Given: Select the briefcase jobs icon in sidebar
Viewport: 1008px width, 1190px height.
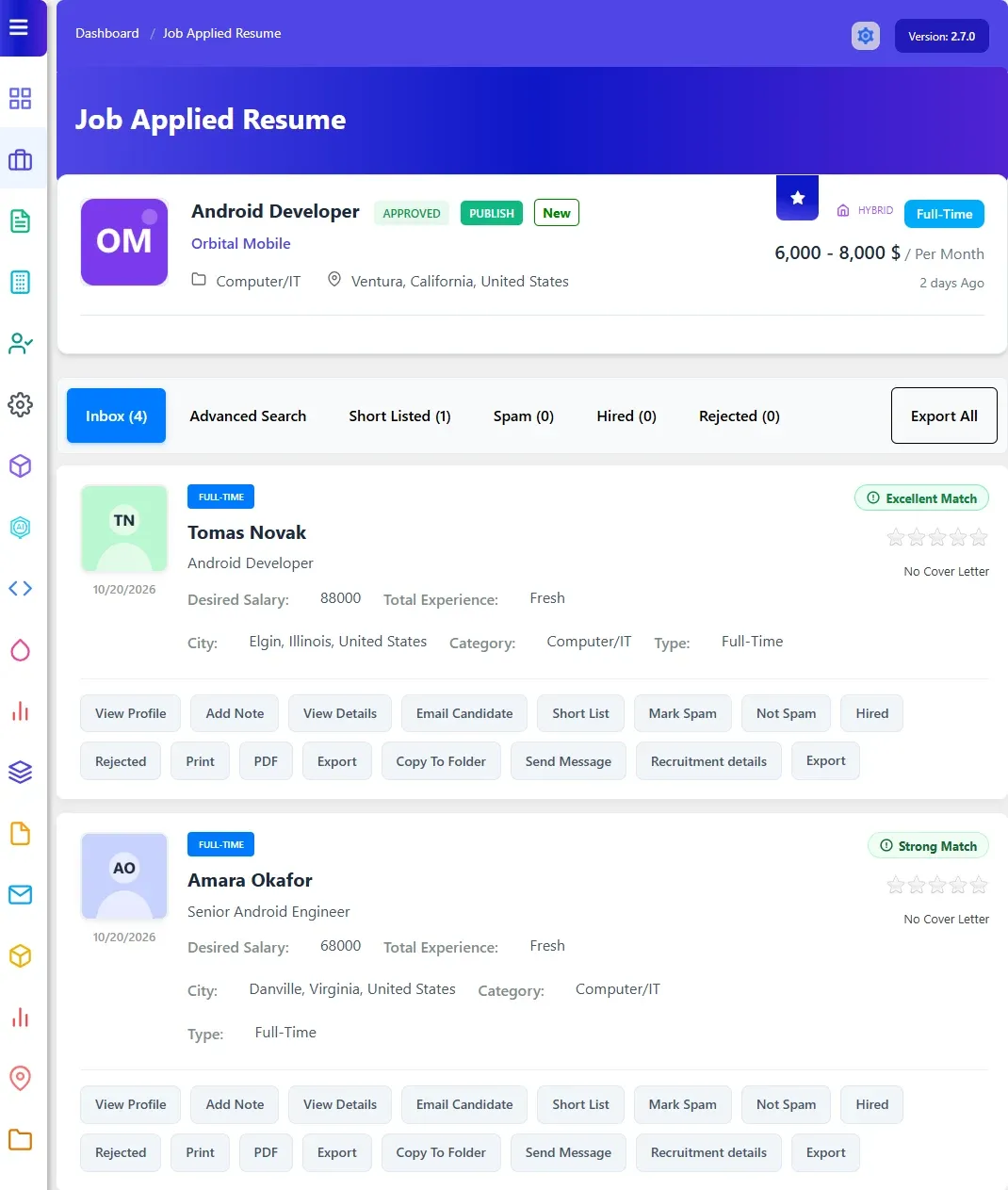Looking at the screenshot, I should 20,159.
